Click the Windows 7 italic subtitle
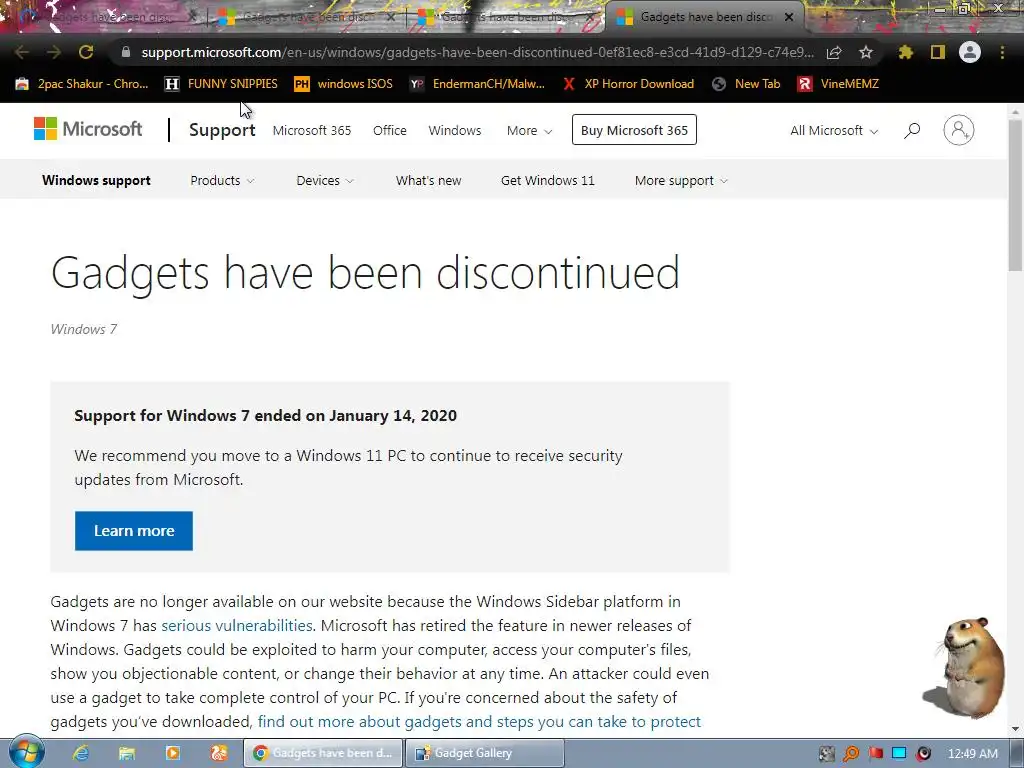Image resolution: width=1024 pixels, height=768 pixels. pos(84,329)
